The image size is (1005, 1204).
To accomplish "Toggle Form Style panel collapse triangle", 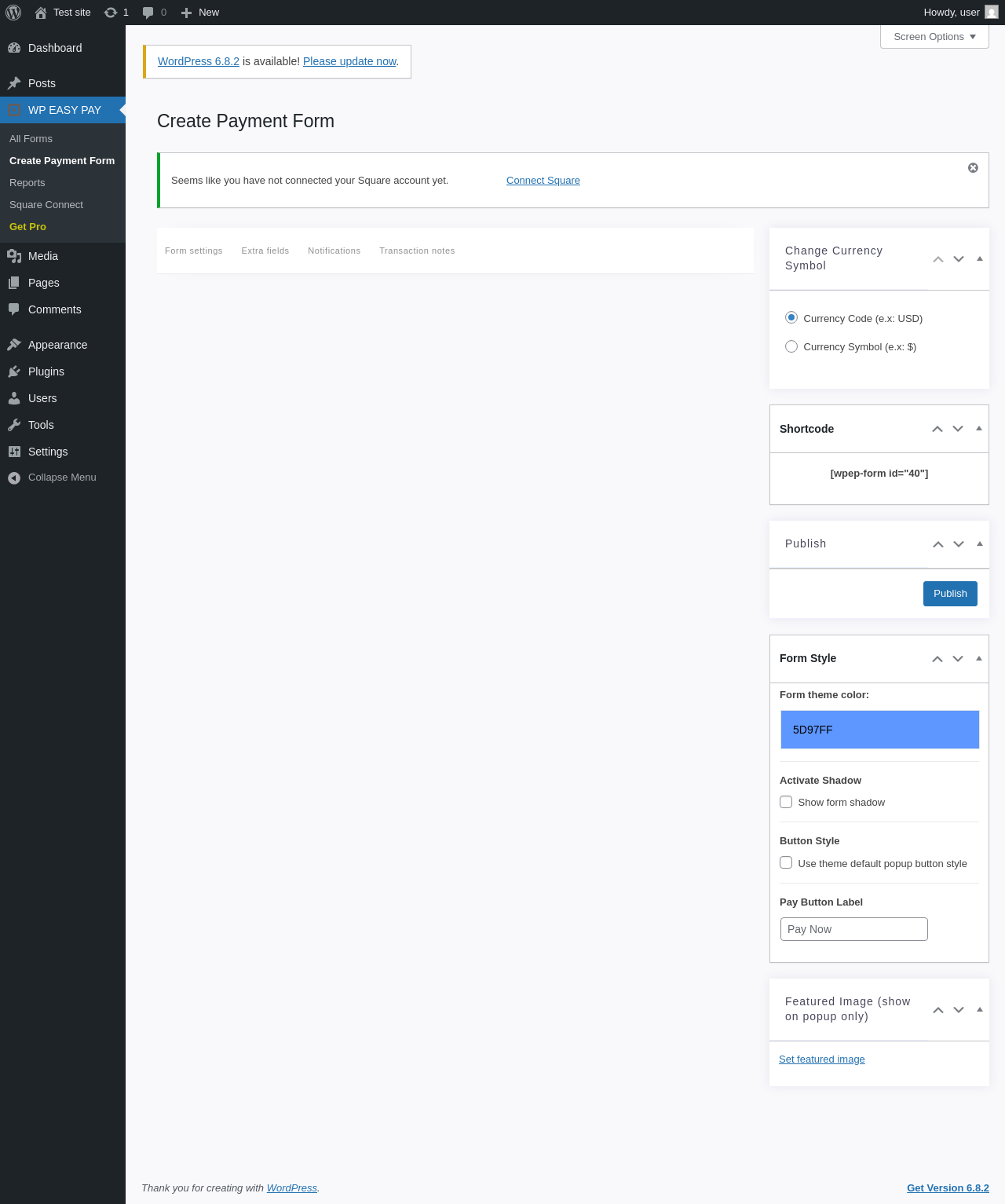I will tap(979, 658).
